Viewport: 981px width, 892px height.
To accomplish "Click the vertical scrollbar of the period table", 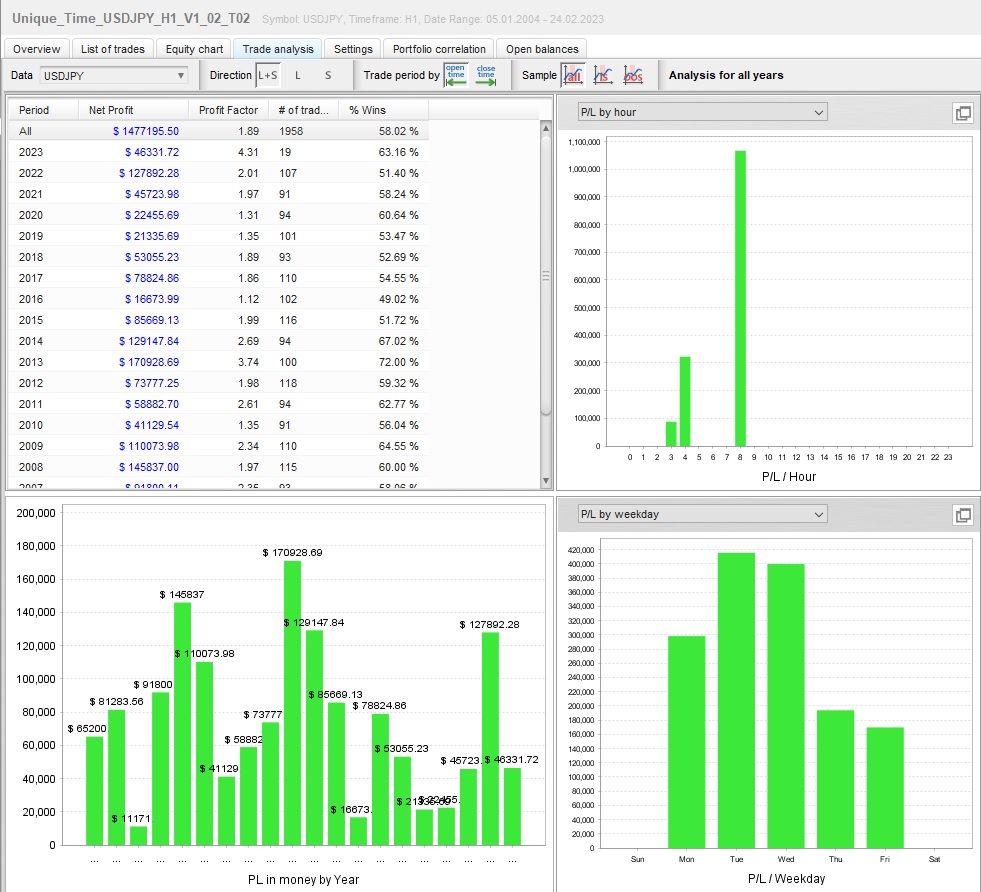I will coord(546,275).
